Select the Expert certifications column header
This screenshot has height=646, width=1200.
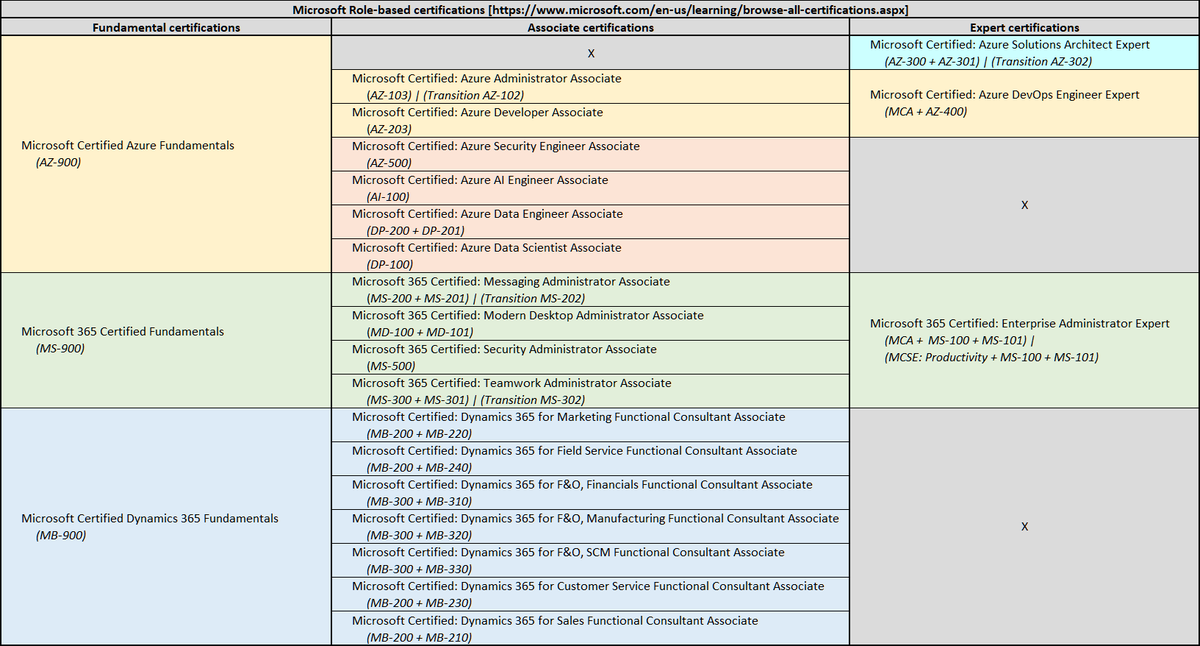tap(1024, 28)
